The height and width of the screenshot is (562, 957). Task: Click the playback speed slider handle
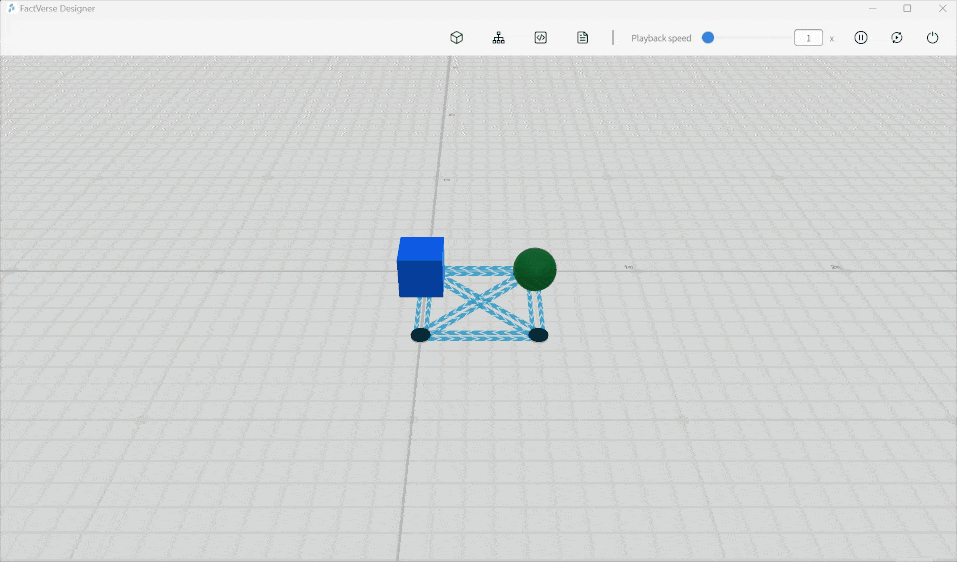pos(708,38)
